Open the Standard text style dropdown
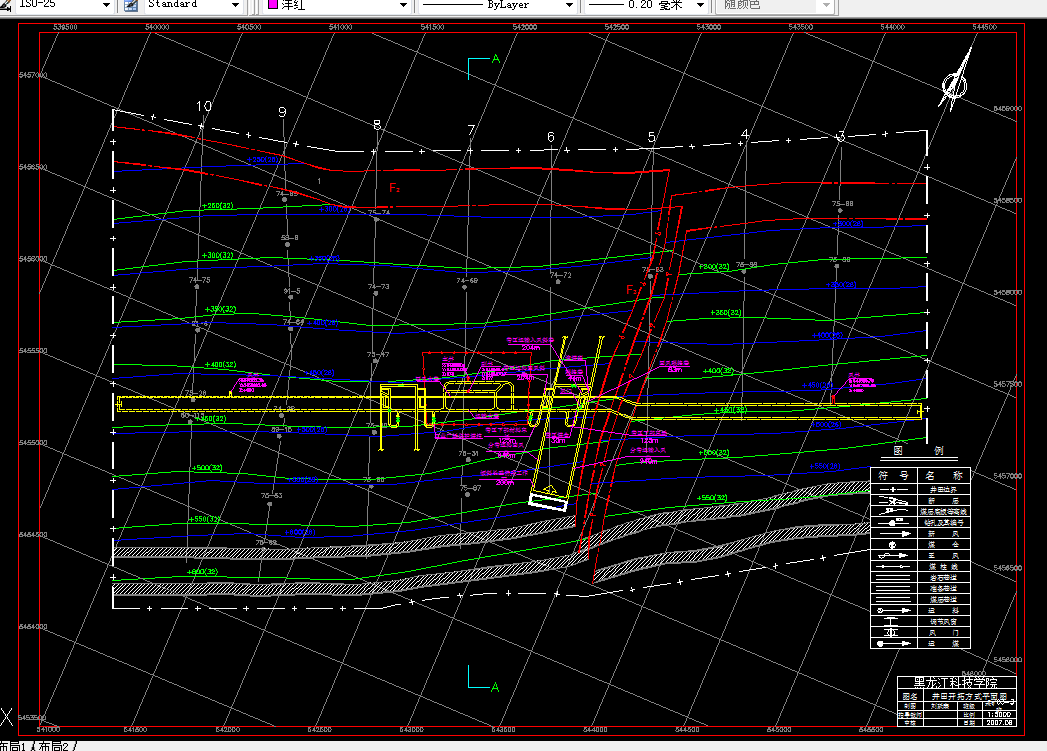The width and height of the screenshot is (1047, 751). (235, 5)
